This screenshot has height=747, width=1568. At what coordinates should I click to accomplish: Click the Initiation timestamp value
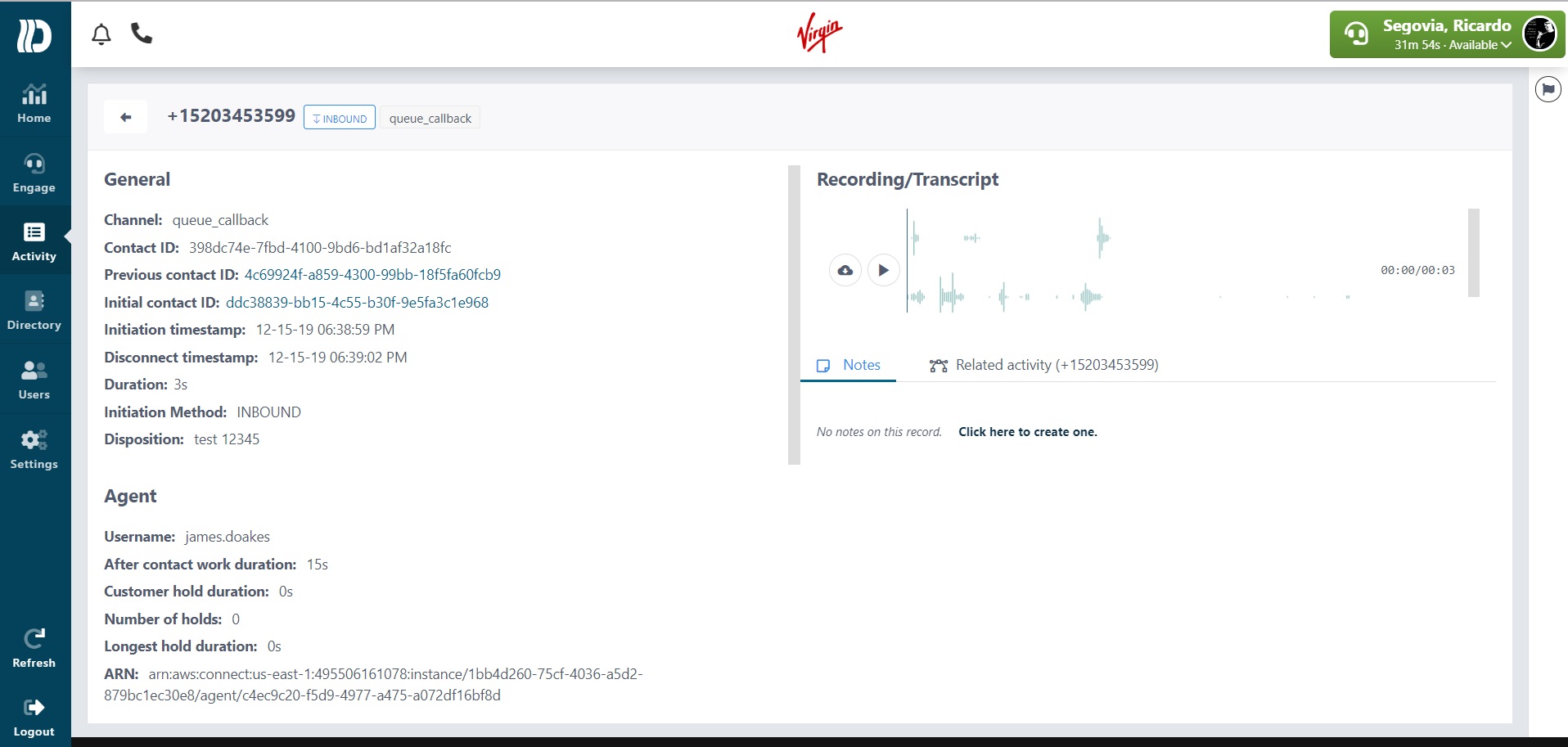point(325,330)
